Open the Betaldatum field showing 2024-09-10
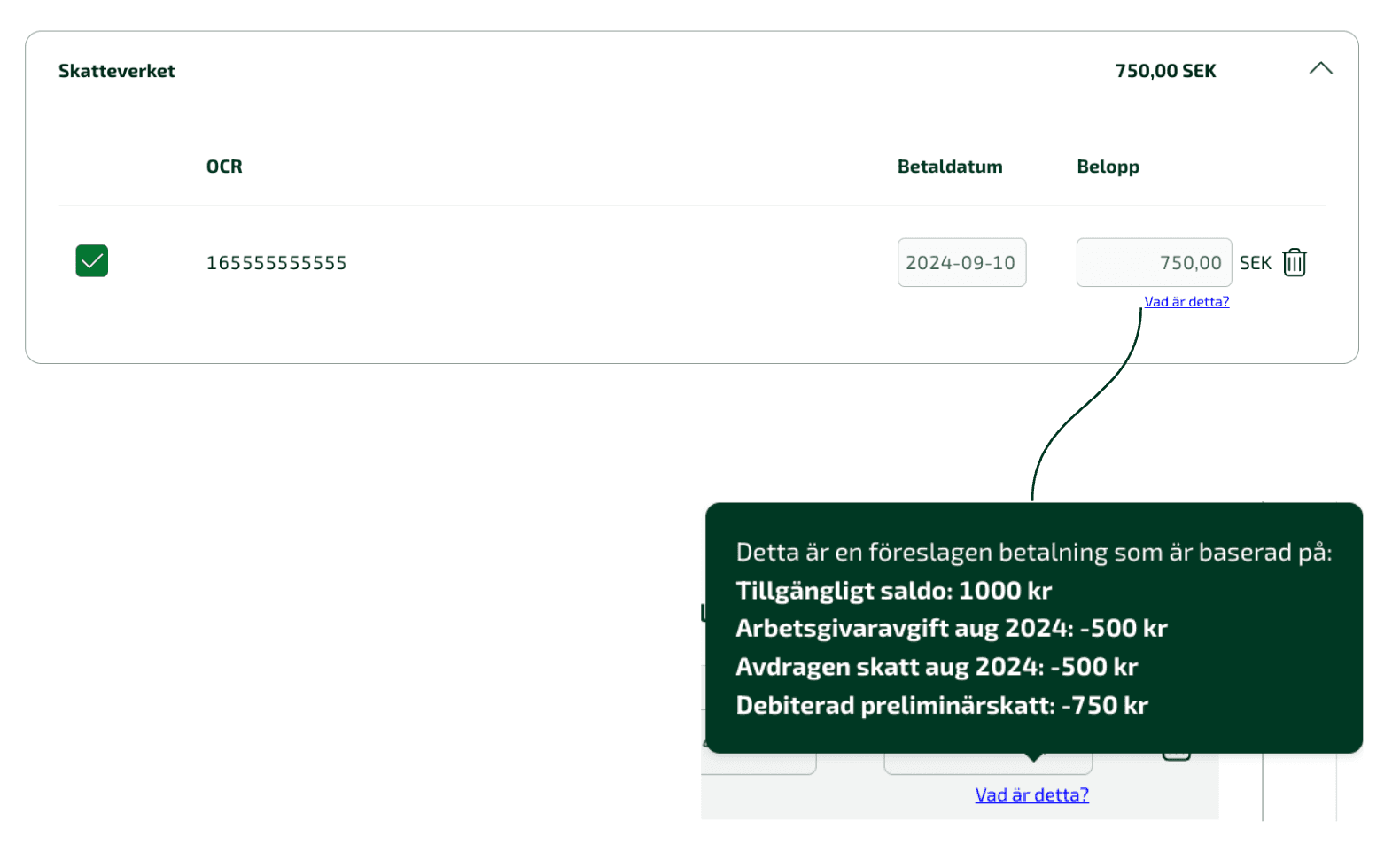This screenshot has width=1400, height=852. (961, 262)
